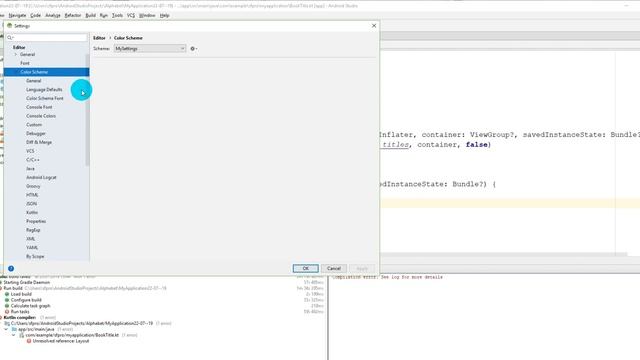Open the Window menu

coord(147,16)
